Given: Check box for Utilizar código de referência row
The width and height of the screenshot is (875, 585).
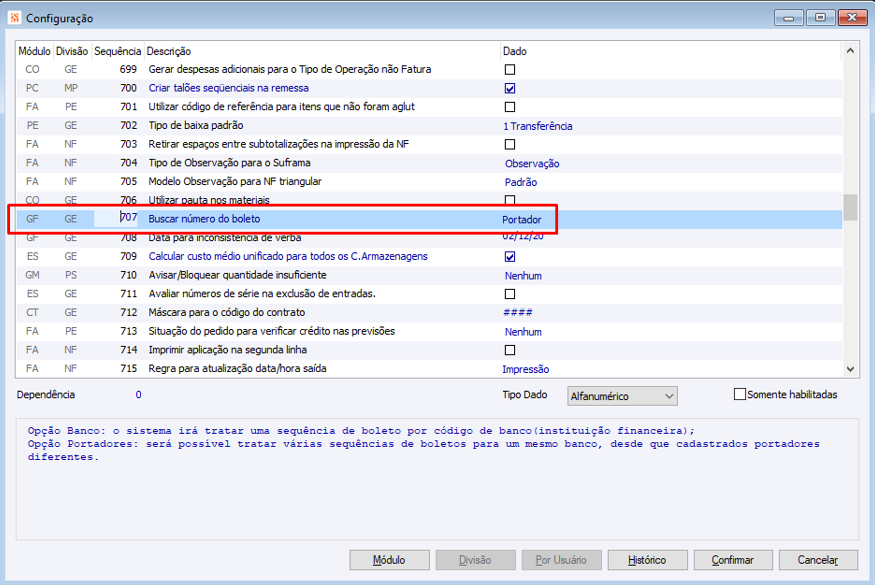Looking at the screenshot, I should pyautogui.click(x=509, y=107).
